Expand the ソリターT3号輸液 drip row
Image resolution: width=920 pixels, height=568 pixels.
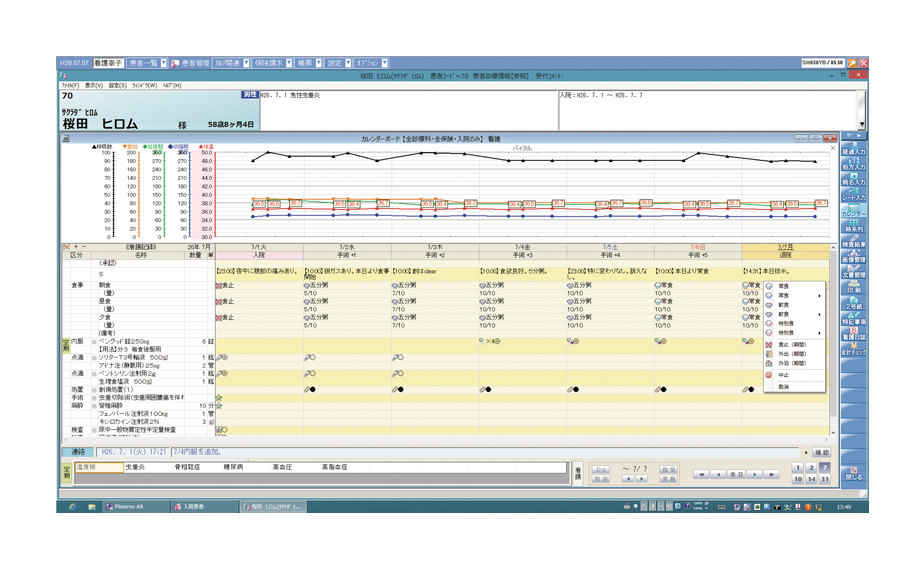click(x=94, y=356)
